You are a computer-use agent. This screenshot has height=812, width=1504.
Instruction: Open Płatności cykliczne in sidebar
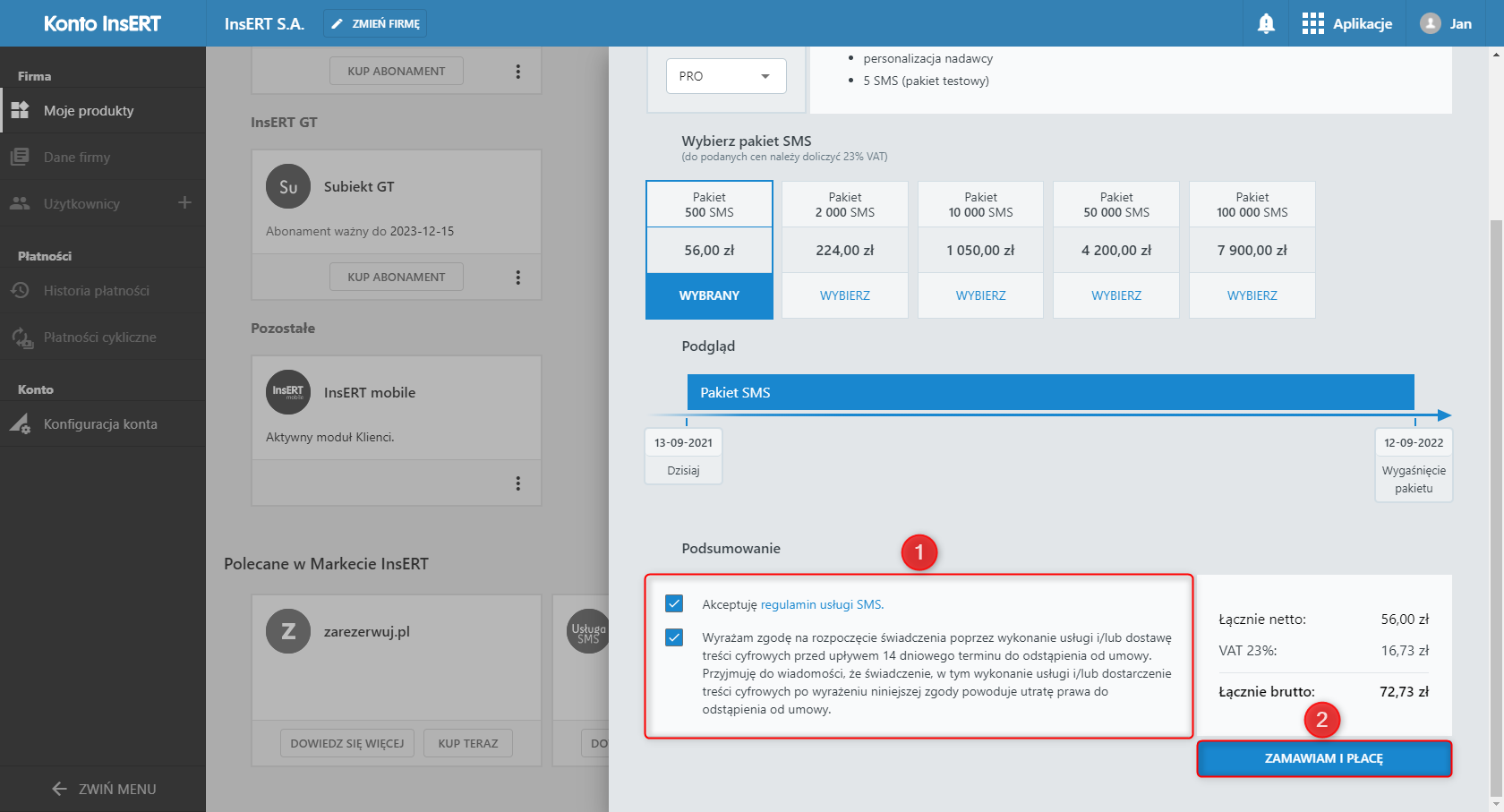click(x=103, y=338)
